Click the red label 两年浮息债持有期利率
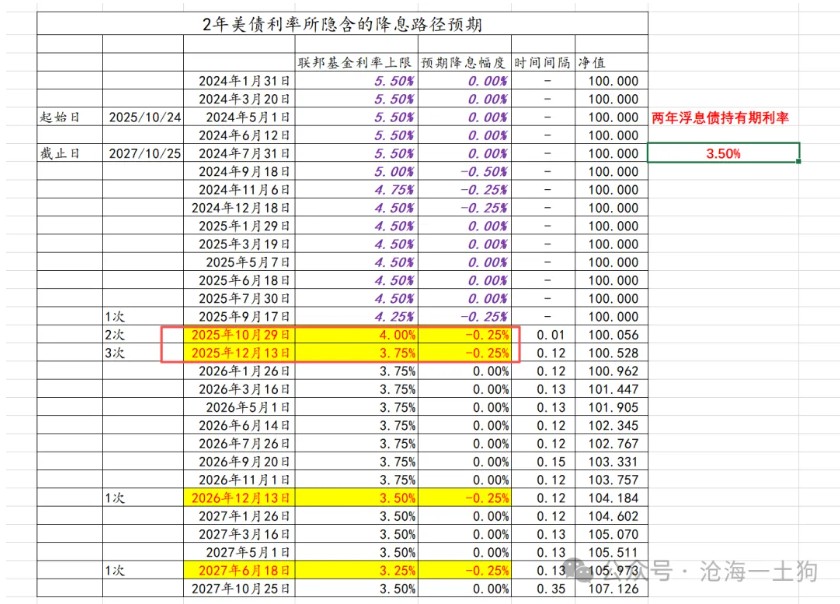This screenshot has height=604, width=840. [720, 118]
